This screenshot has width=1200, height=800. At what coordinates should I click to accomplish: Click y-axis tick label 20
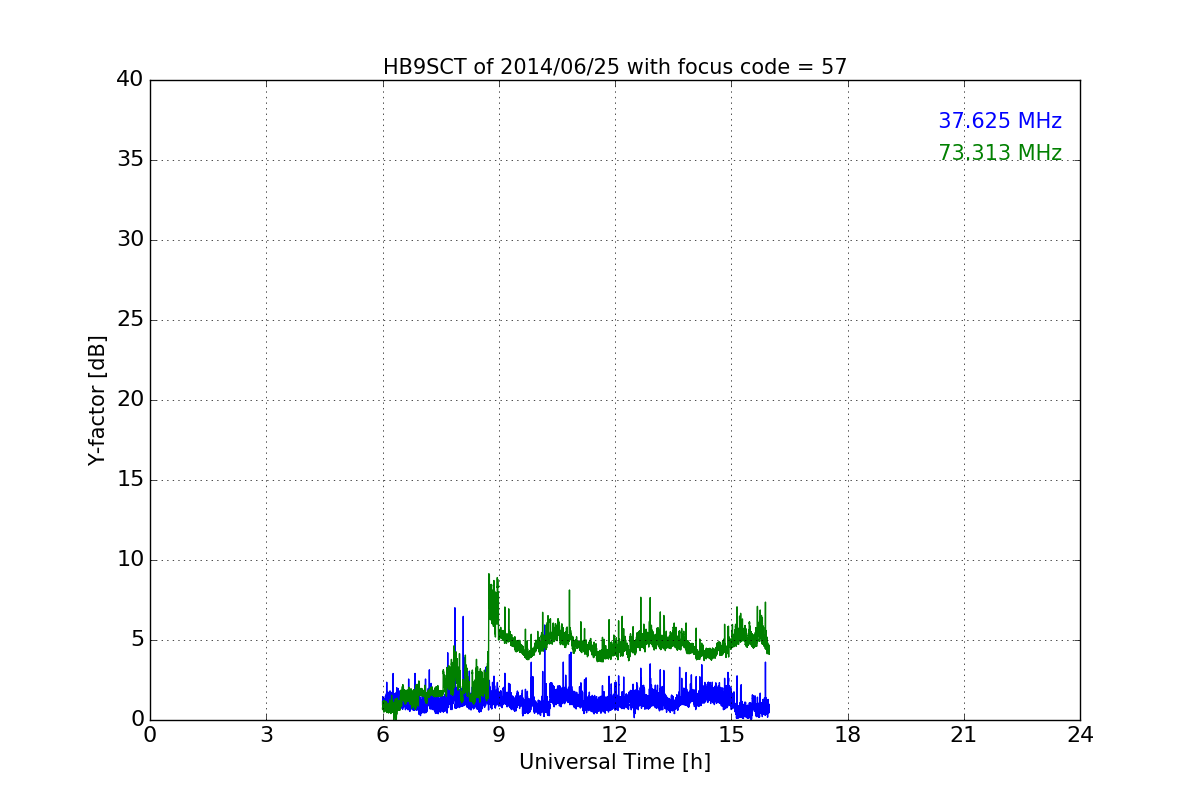(x=130, y=400)
